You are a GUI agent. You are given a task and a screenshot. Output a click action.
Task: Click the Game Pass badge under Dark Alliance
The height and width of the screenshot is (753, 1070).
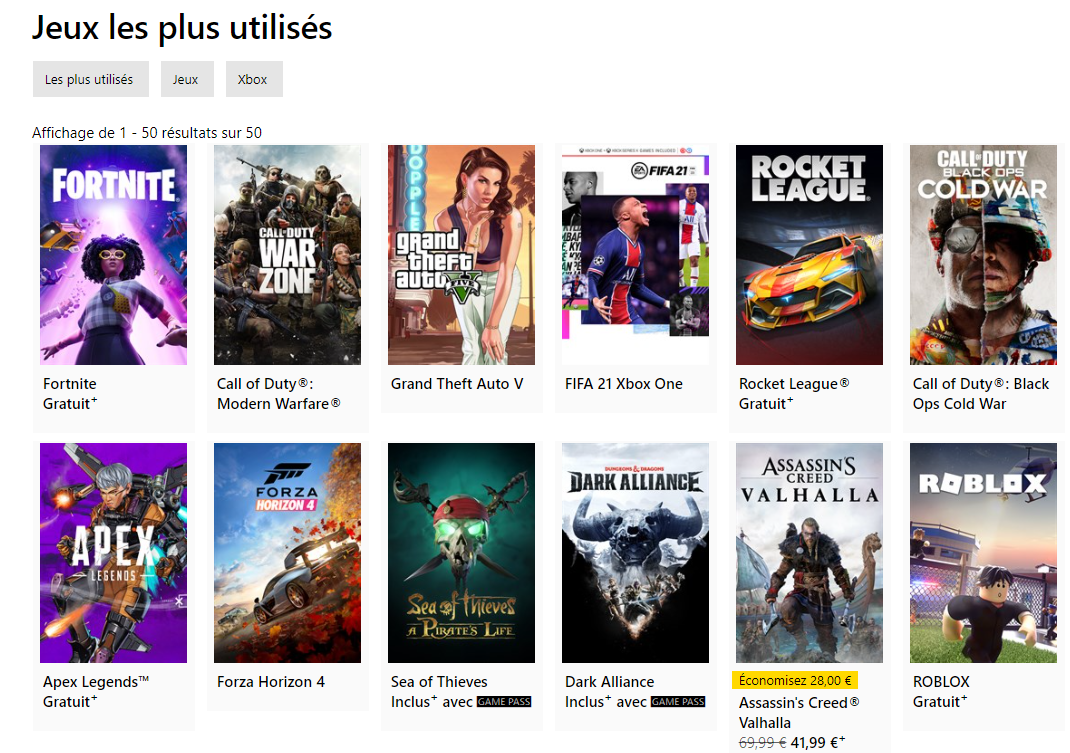[678, 702]
